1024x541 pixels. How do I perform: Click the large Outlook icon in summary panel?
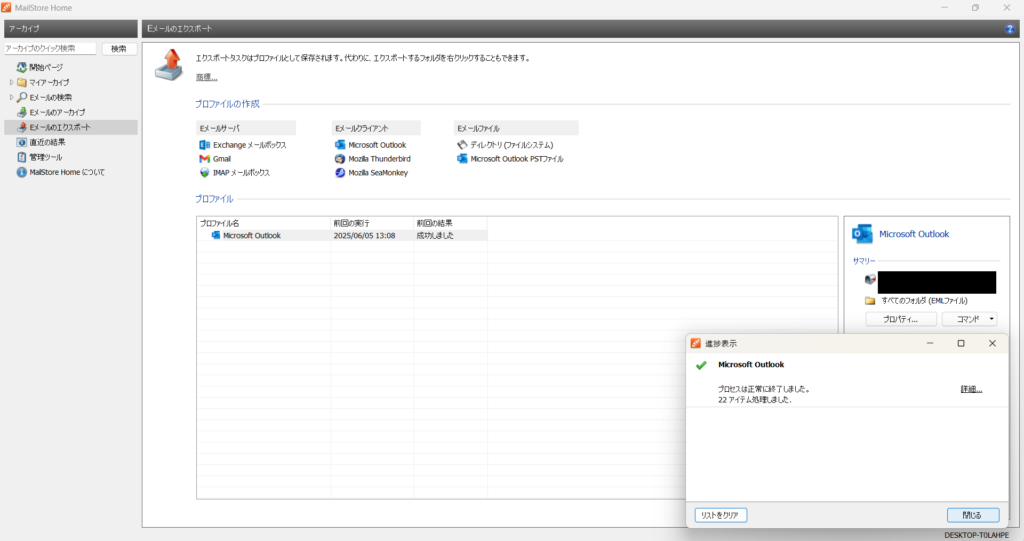click(x=863, y=234)
